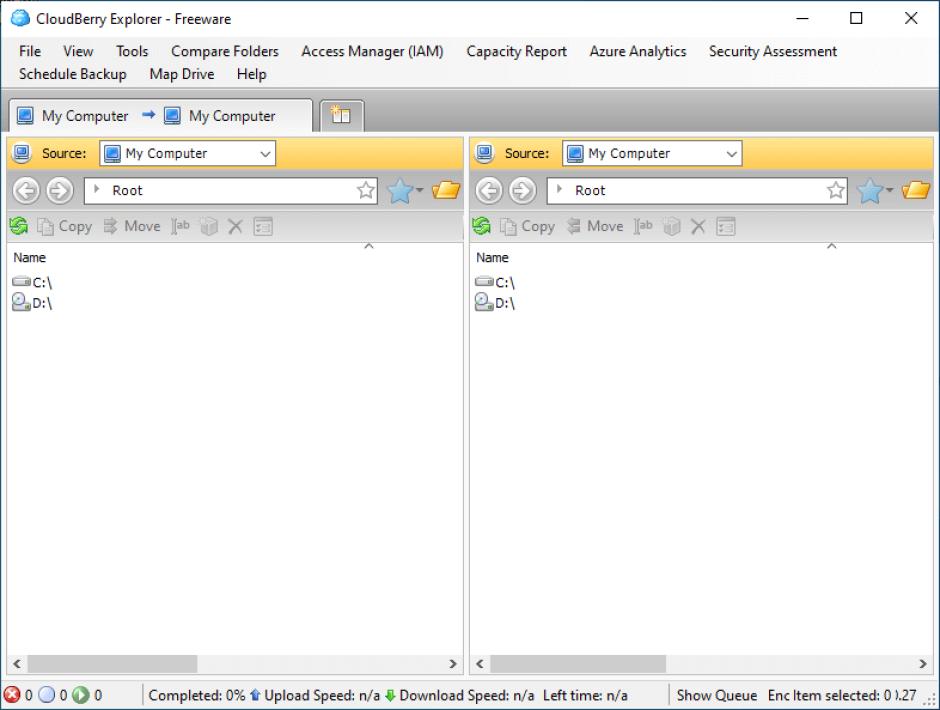This screenshot has height=710, width=940.
Task: Open Security Assessment menu
Action: (x=773, y=51)
